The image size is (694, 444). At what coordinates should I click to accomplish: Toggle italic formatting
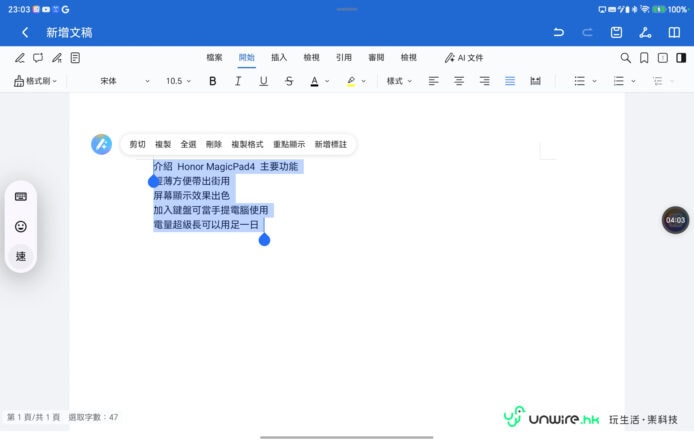point(238,81)
